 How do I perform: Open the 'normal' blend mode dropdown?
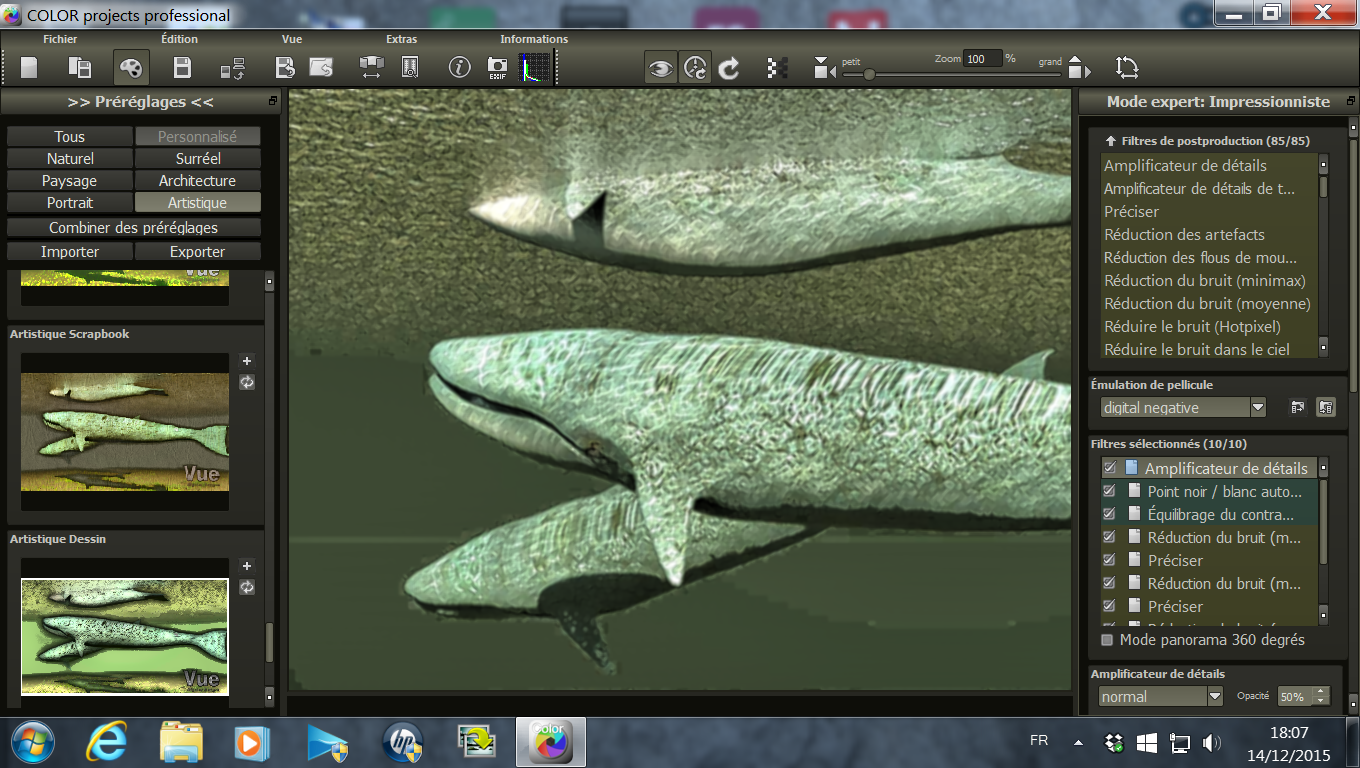pos(1161,696)
